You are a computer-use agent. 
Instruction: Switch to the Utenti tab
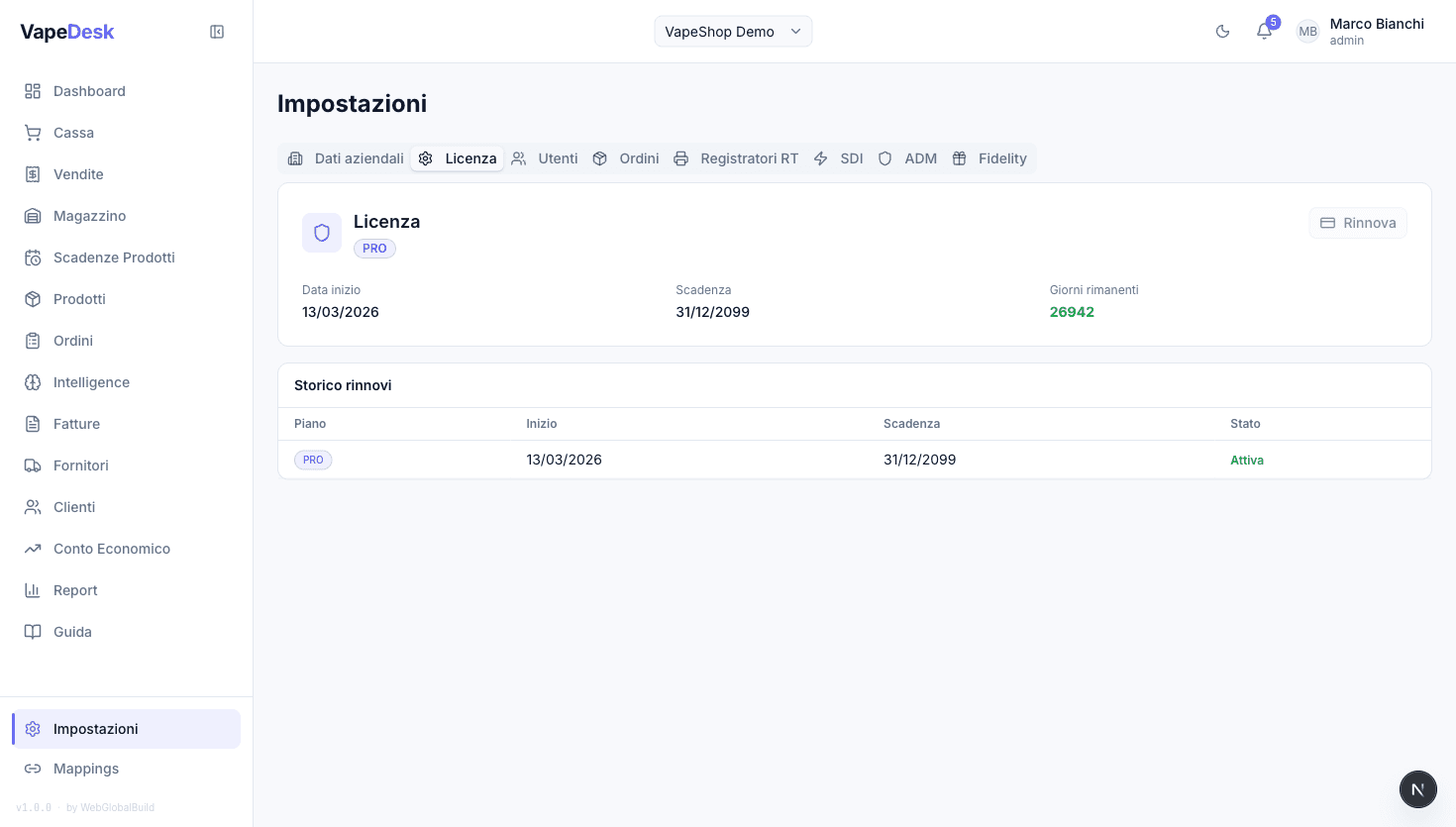point(545,158)
